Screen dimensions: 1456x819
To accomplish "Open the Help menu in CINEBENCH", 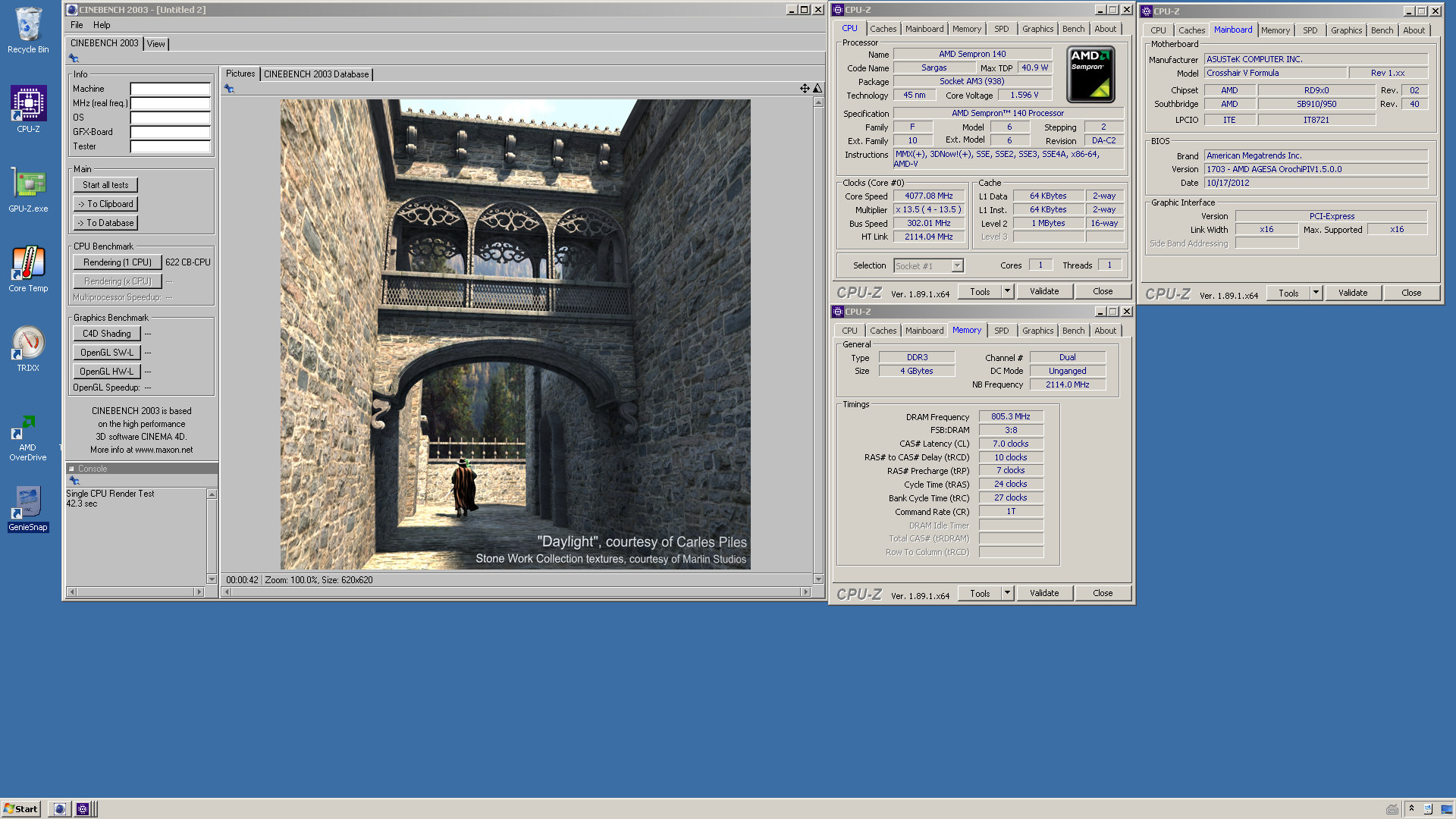I will coord(102,25).
